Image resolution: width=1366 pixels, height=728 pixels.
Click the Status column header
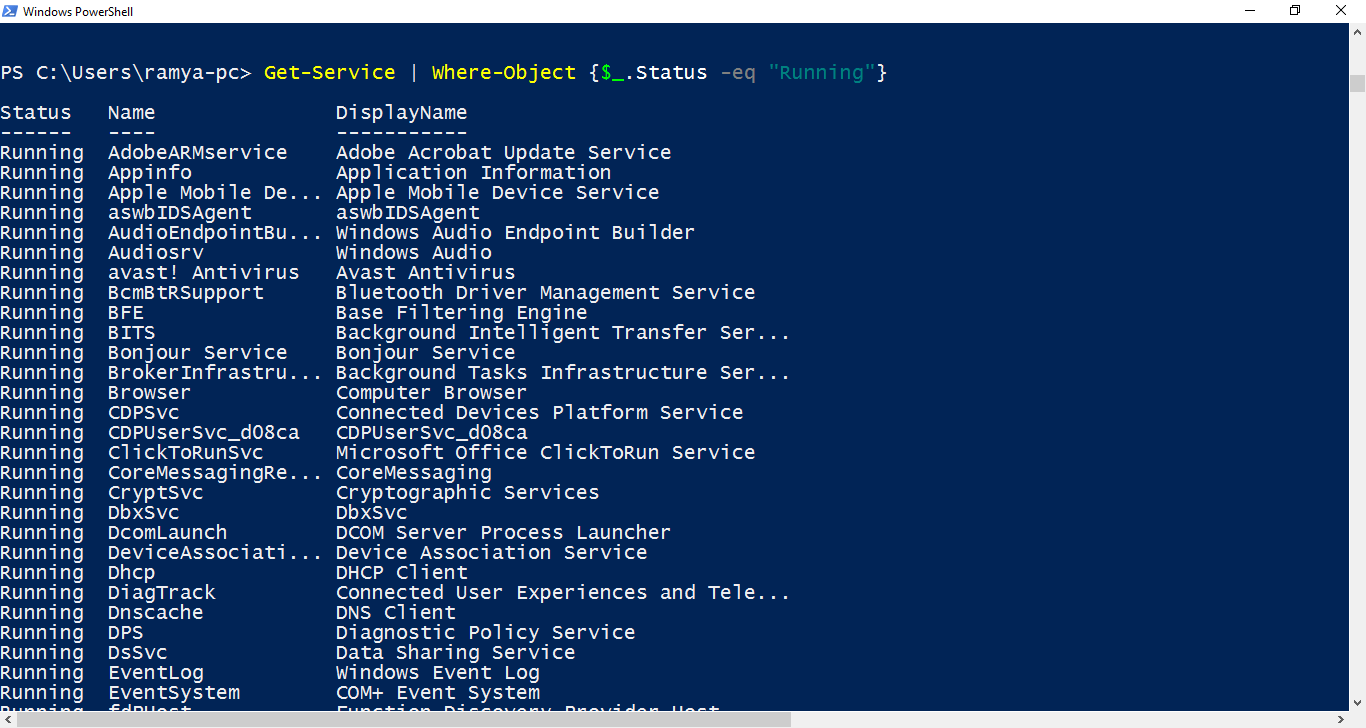point(36,113)
